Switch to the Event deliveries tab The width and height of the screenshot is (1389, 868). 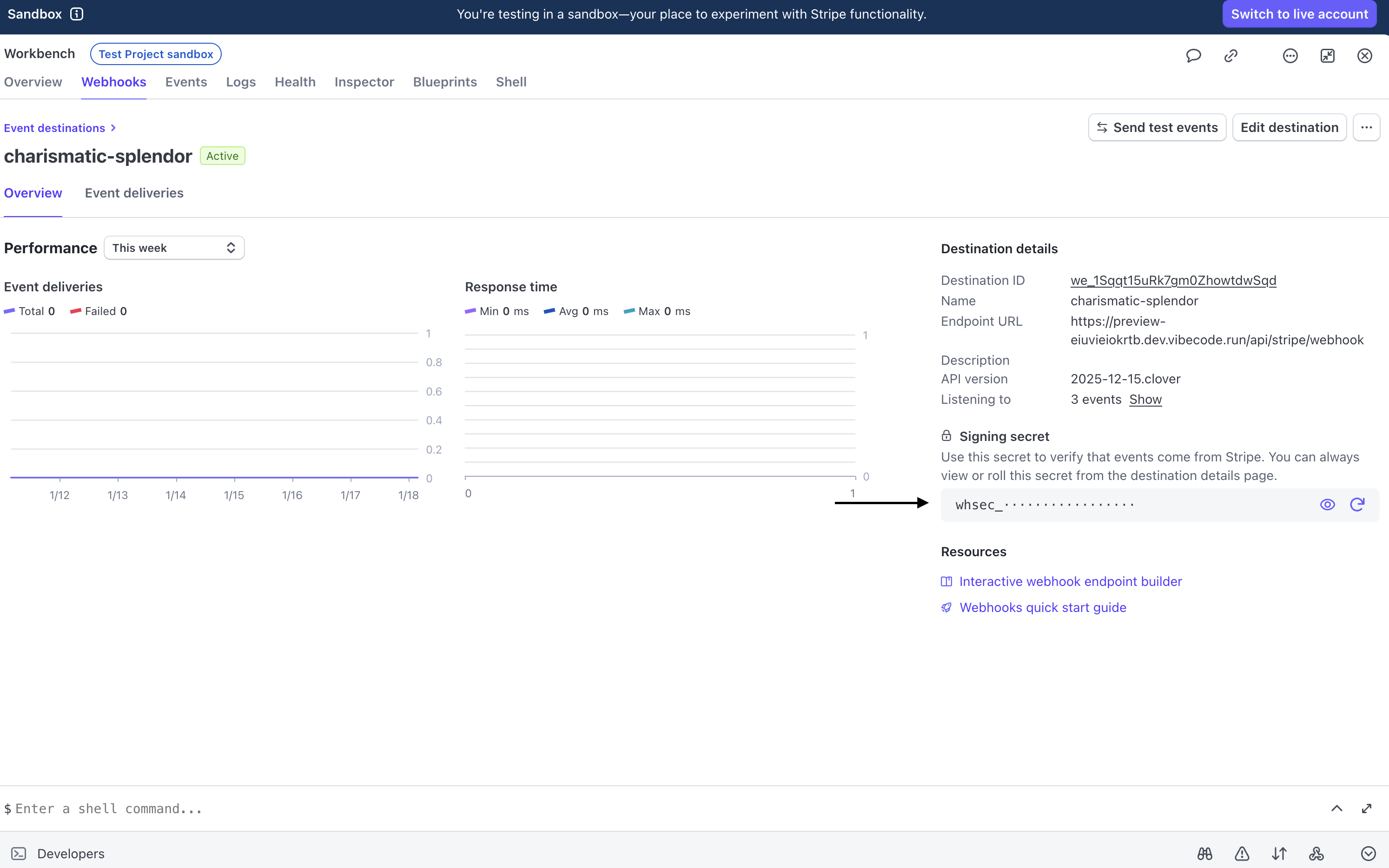[134, 193]
